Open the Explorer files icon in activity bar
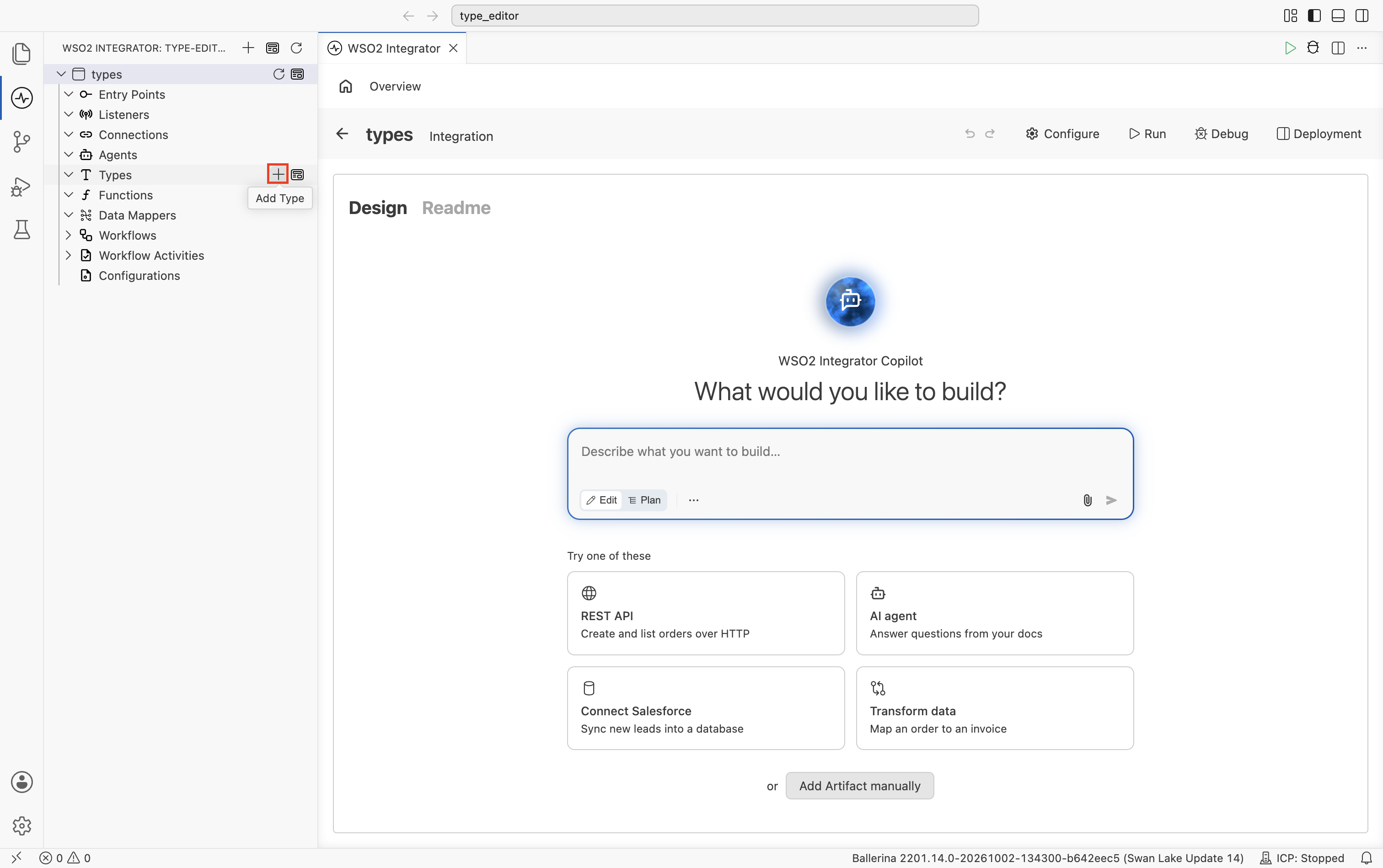Viewport: 1383px width, 868px height. click(x=21, y=54)
